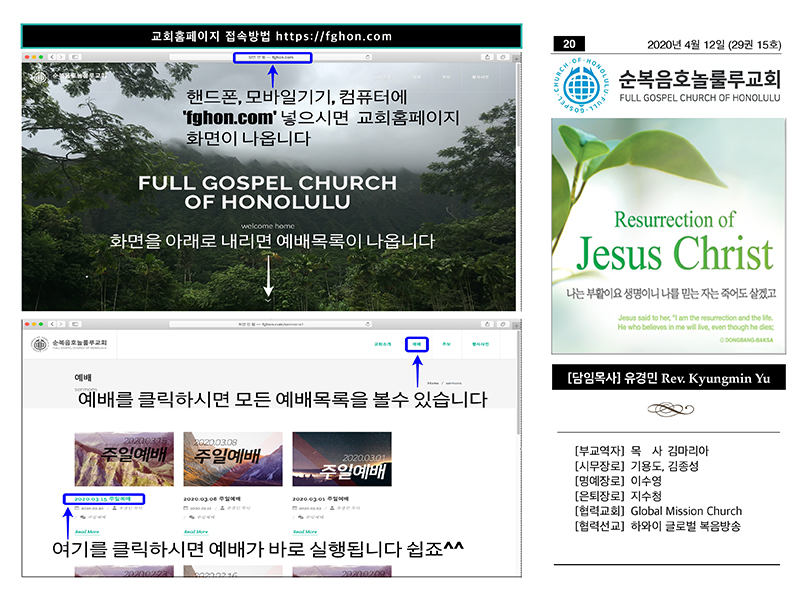The height and width of the screenshot is (612, 792).
Task: Open the share icon in the lower browser window
Action: [x=487, y=324]
